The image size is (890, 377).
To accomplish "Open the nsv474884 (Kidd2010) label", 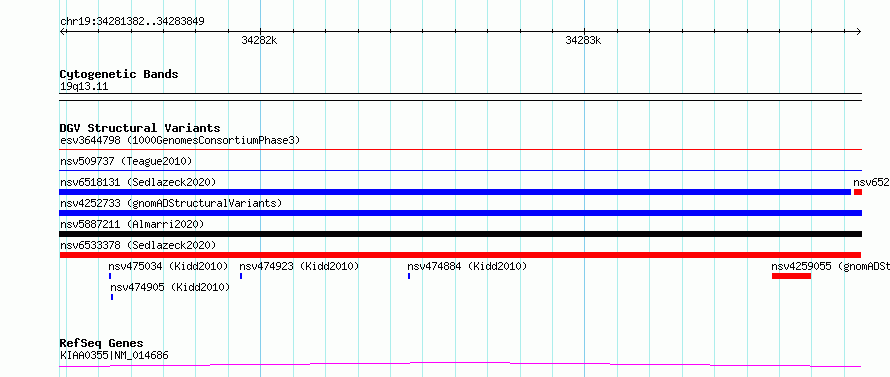I will pos(467,266).
